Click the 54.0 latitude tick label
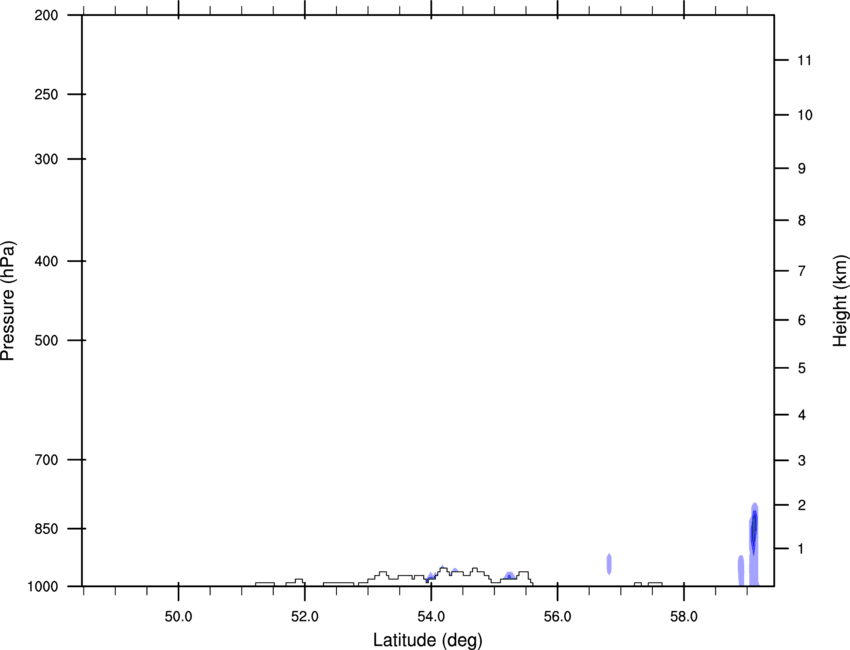This screenshot has height=650, width=850. 431,617
